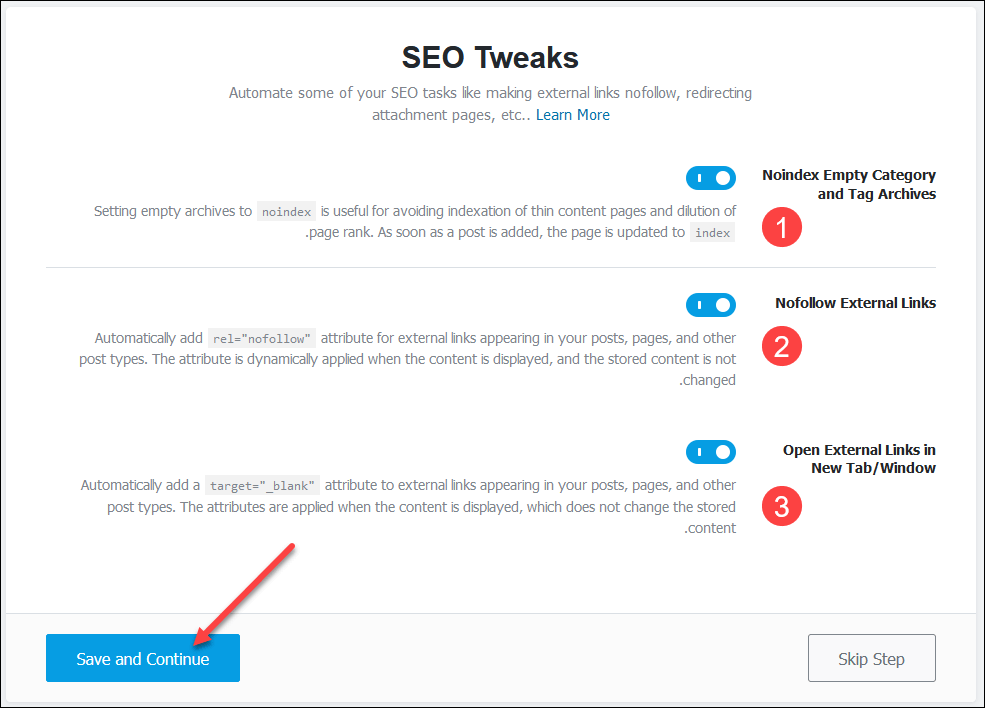Click the rel="nofollow" code snippet
Screen dimensions: 985x708
pos(263,339)
